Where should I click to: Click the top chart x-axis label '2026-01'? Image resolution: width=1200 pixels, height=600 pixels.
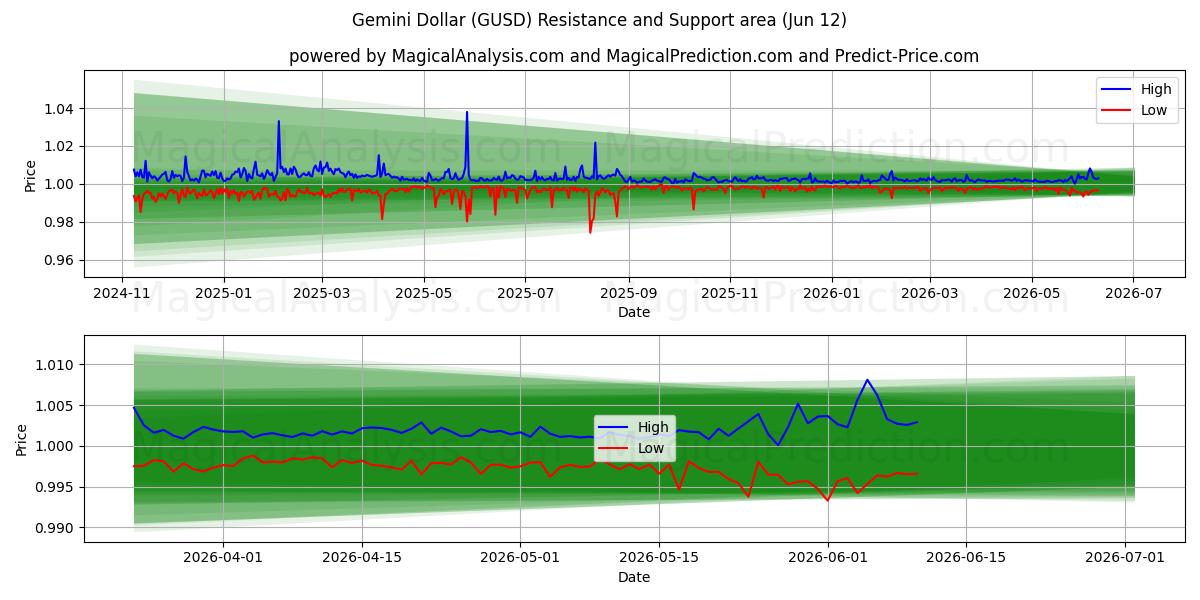[x=832, y=294]
